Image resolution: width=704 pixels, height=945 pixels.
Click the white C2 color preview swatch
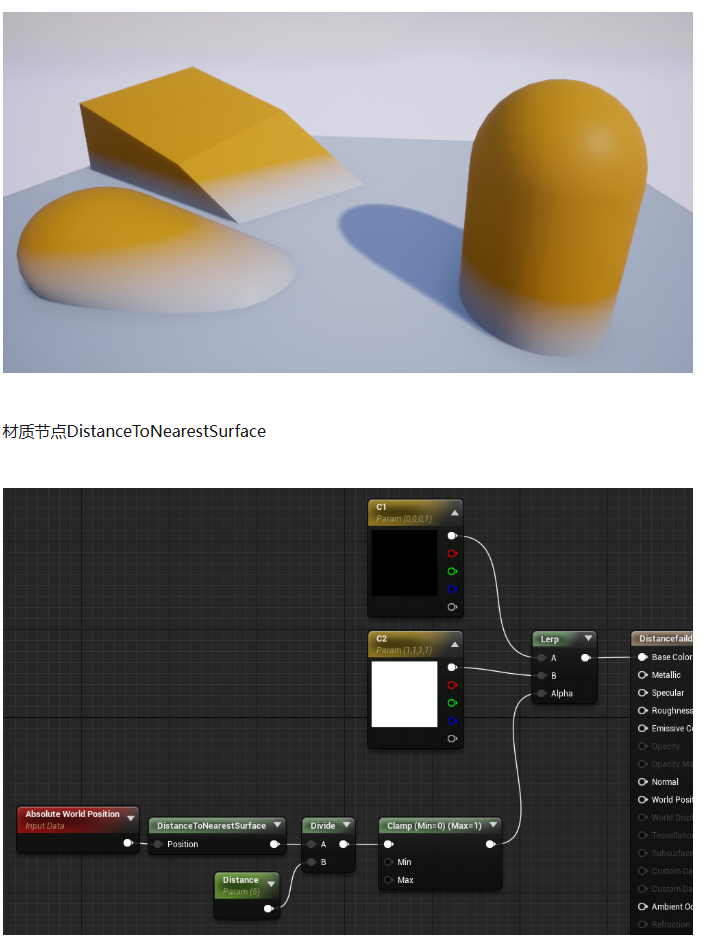[x=404, y=694]
